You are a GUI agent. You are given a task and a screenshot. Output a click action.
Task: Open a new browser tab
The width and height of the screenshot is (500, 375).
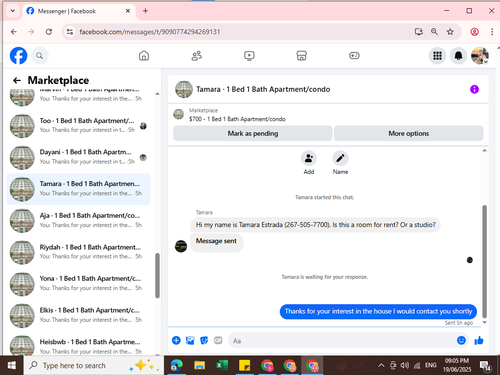(145, 11)
